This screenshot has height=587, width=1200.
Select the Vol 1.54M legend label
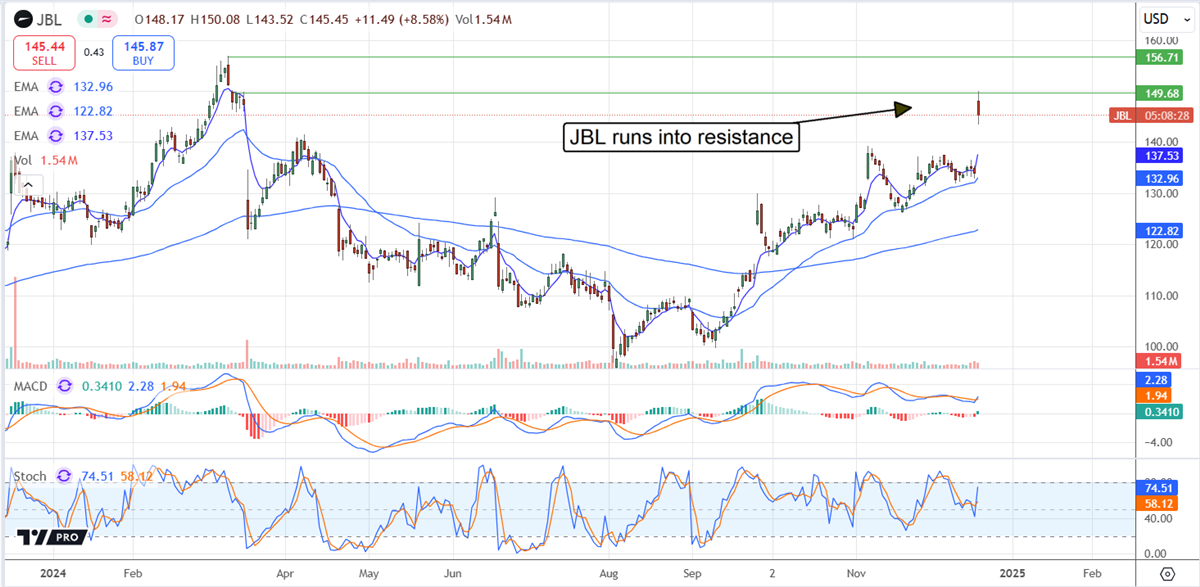click(45, 160)
